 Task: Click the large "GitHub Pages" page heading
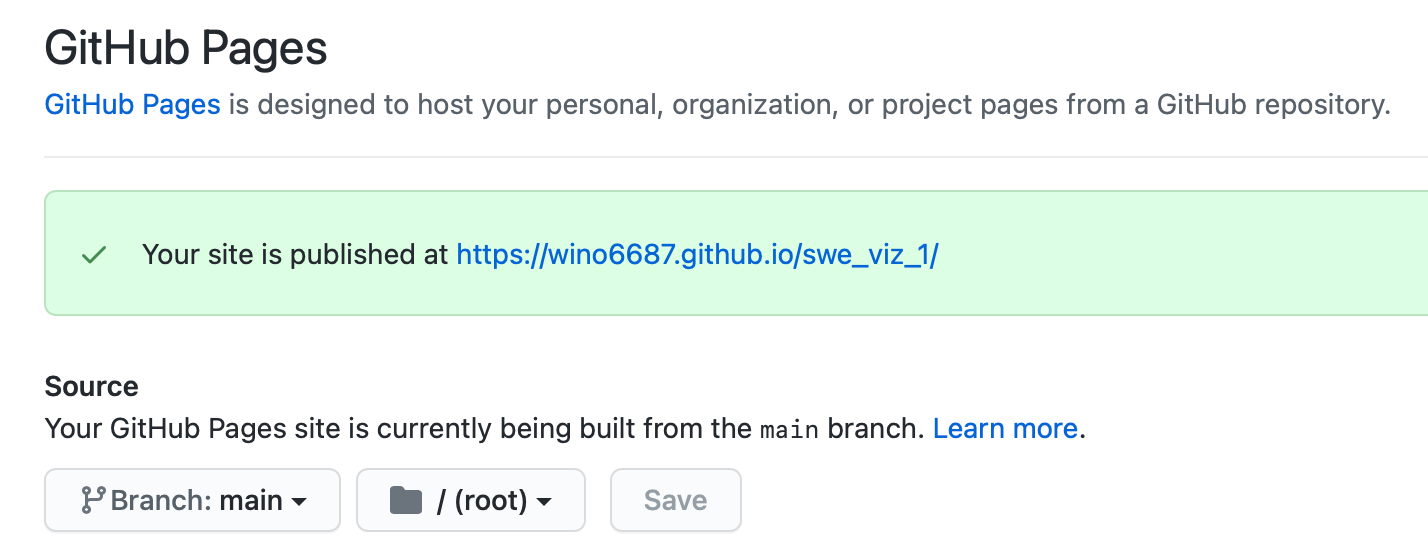tap(186, 48)
